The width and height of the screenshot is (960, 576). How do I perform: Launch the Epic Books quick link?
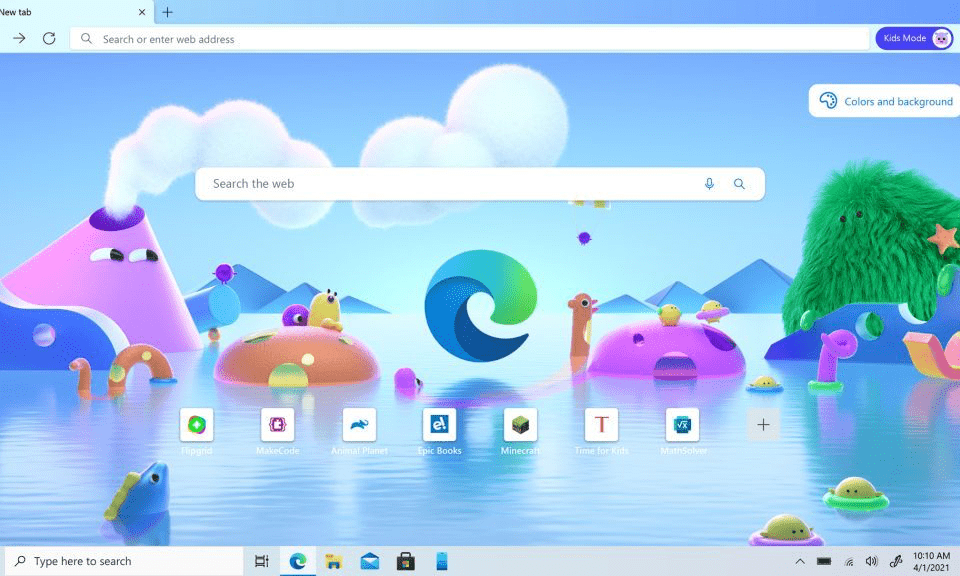tap(439, 425)
